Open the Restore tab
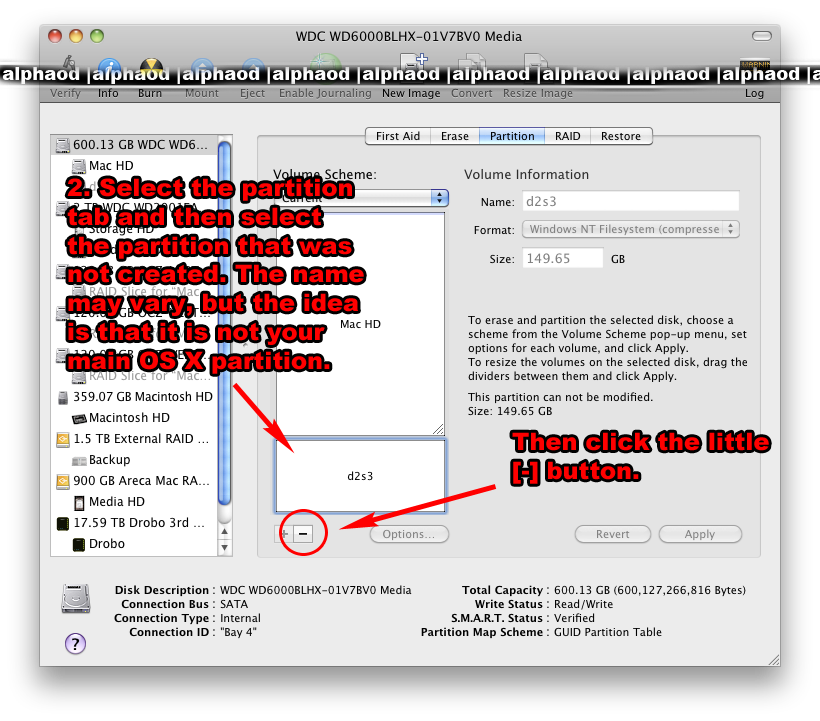The height and width of the screenshot is (721, 820). 621,136
